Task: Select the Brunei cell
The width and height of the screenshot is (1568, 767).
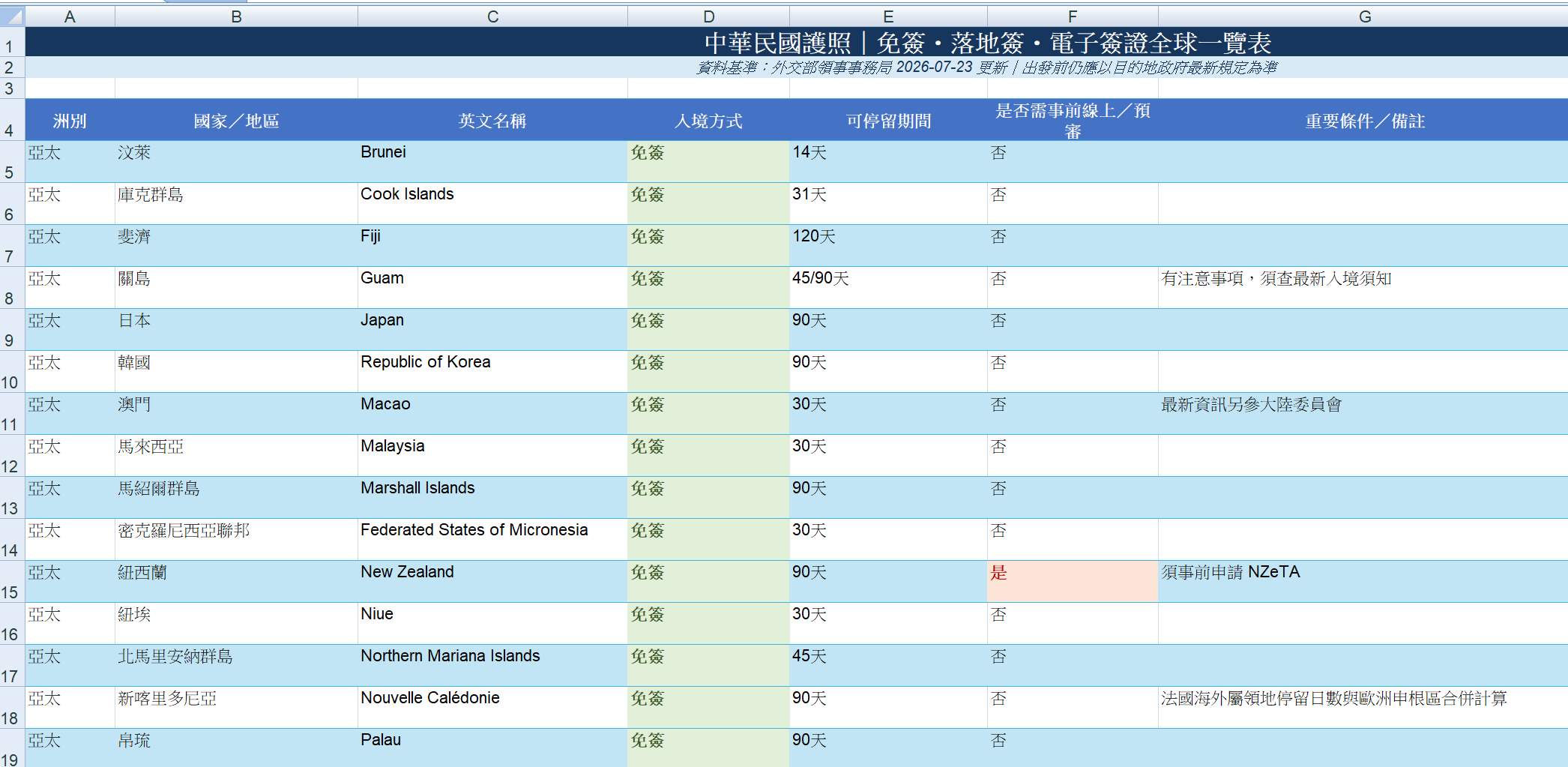Action: (x=492, y=161)
